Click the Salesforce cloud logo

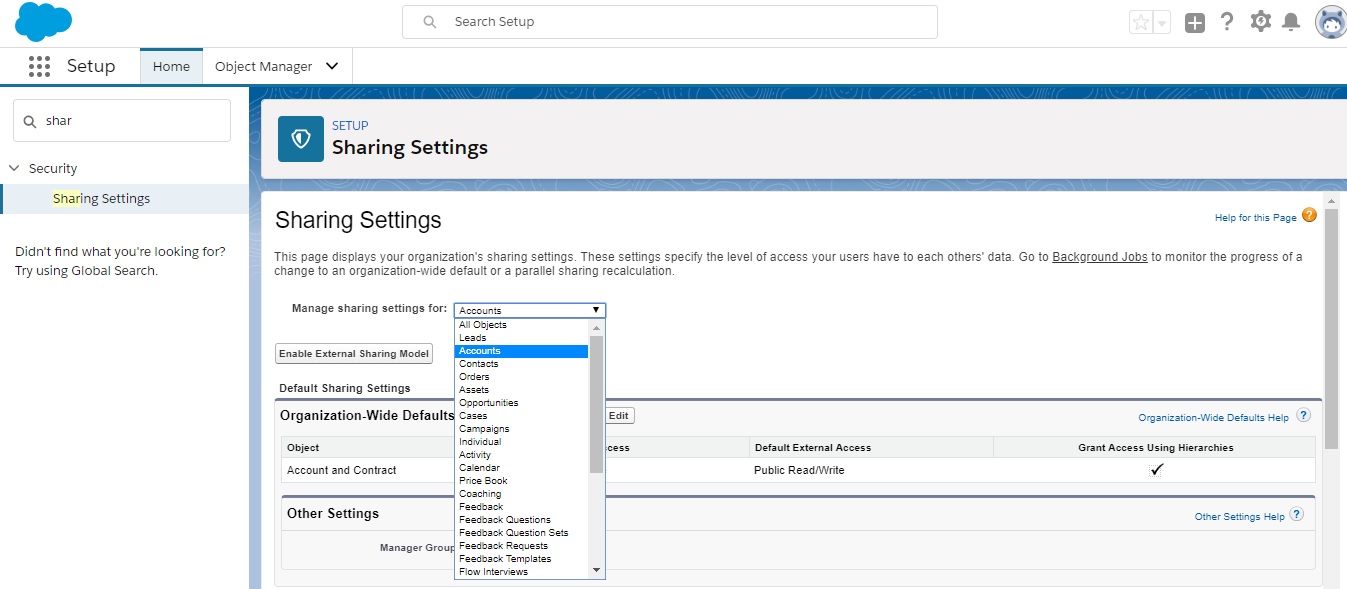(42, 21)
